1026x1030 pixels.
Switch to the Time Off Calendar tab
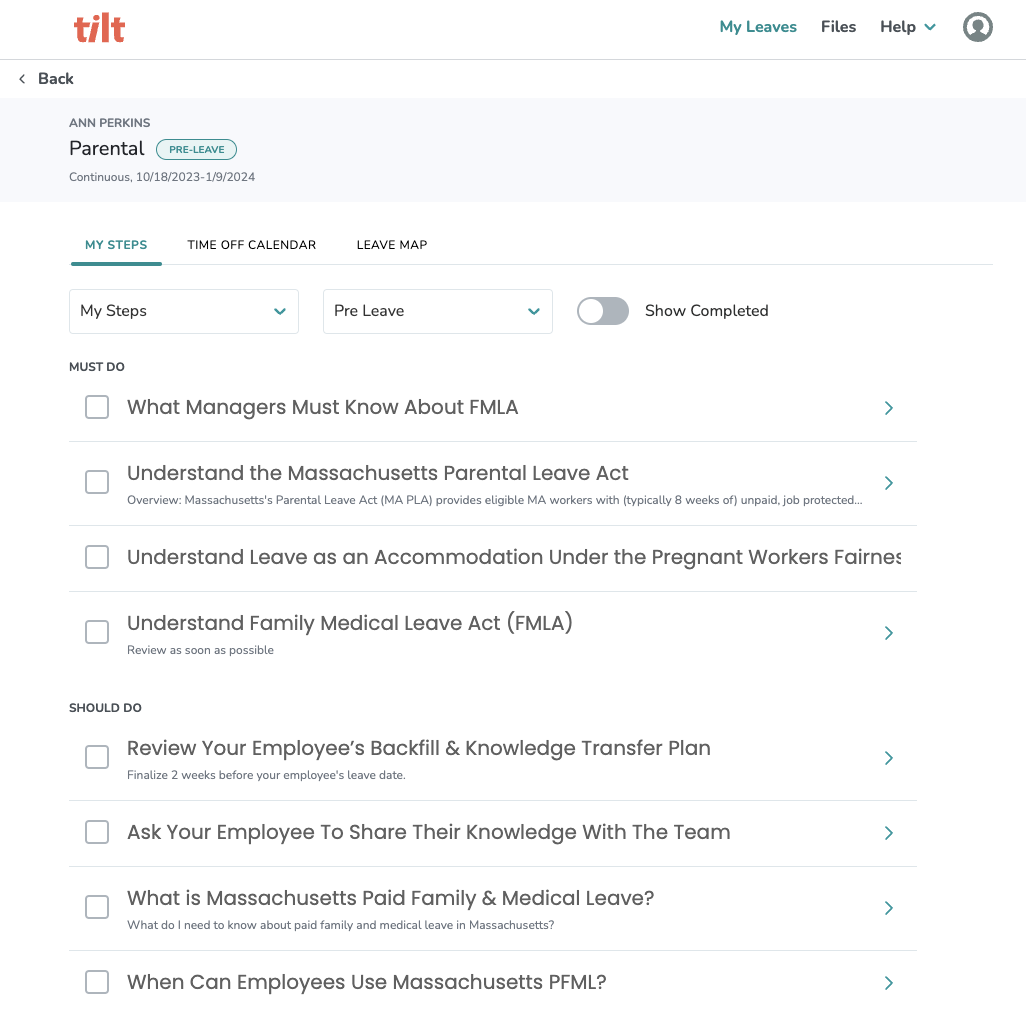[x=251, y=245]
